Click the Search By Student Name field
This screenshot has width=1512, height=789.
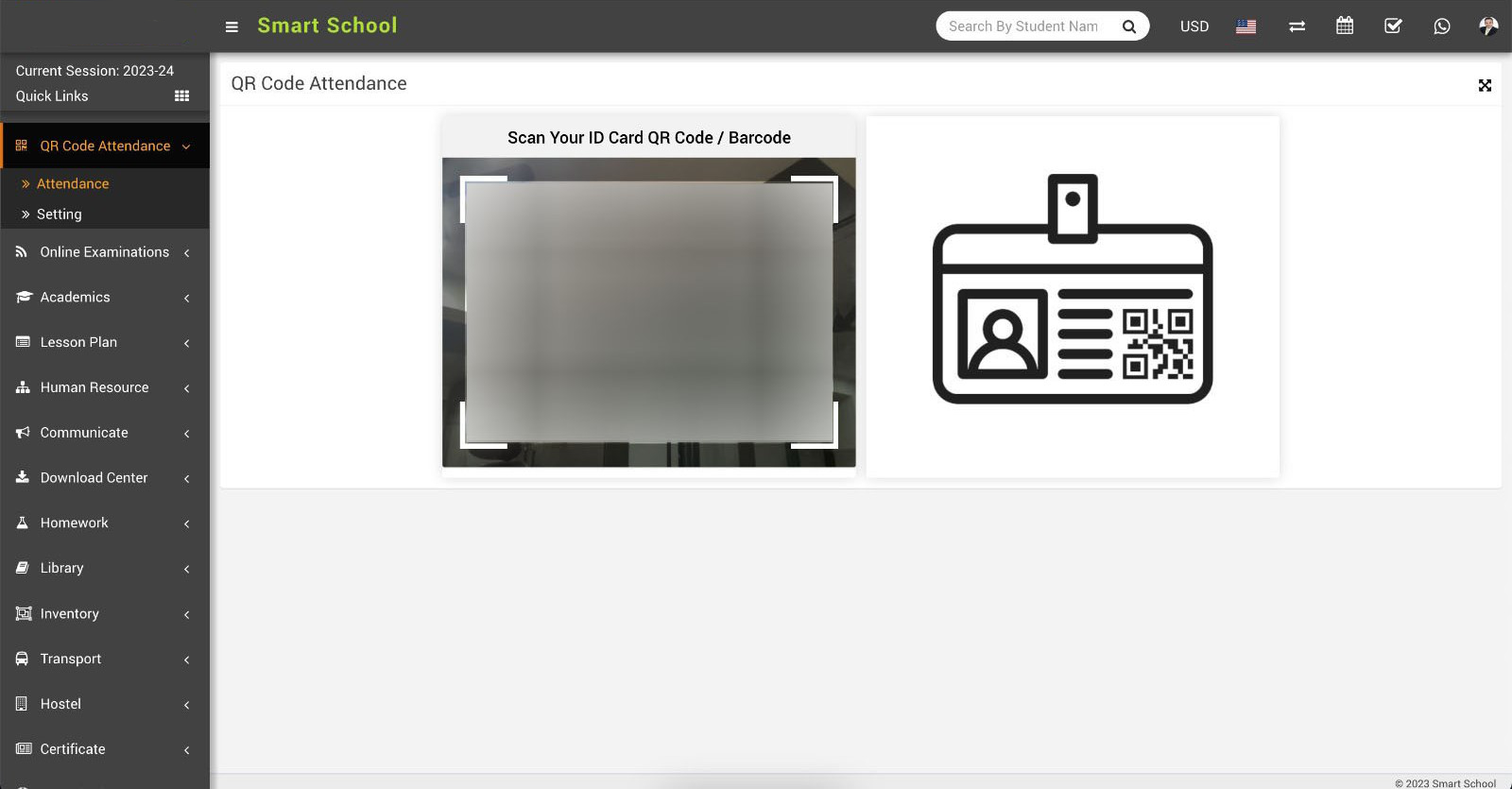pyautogui.click(x=1025, y=26)
